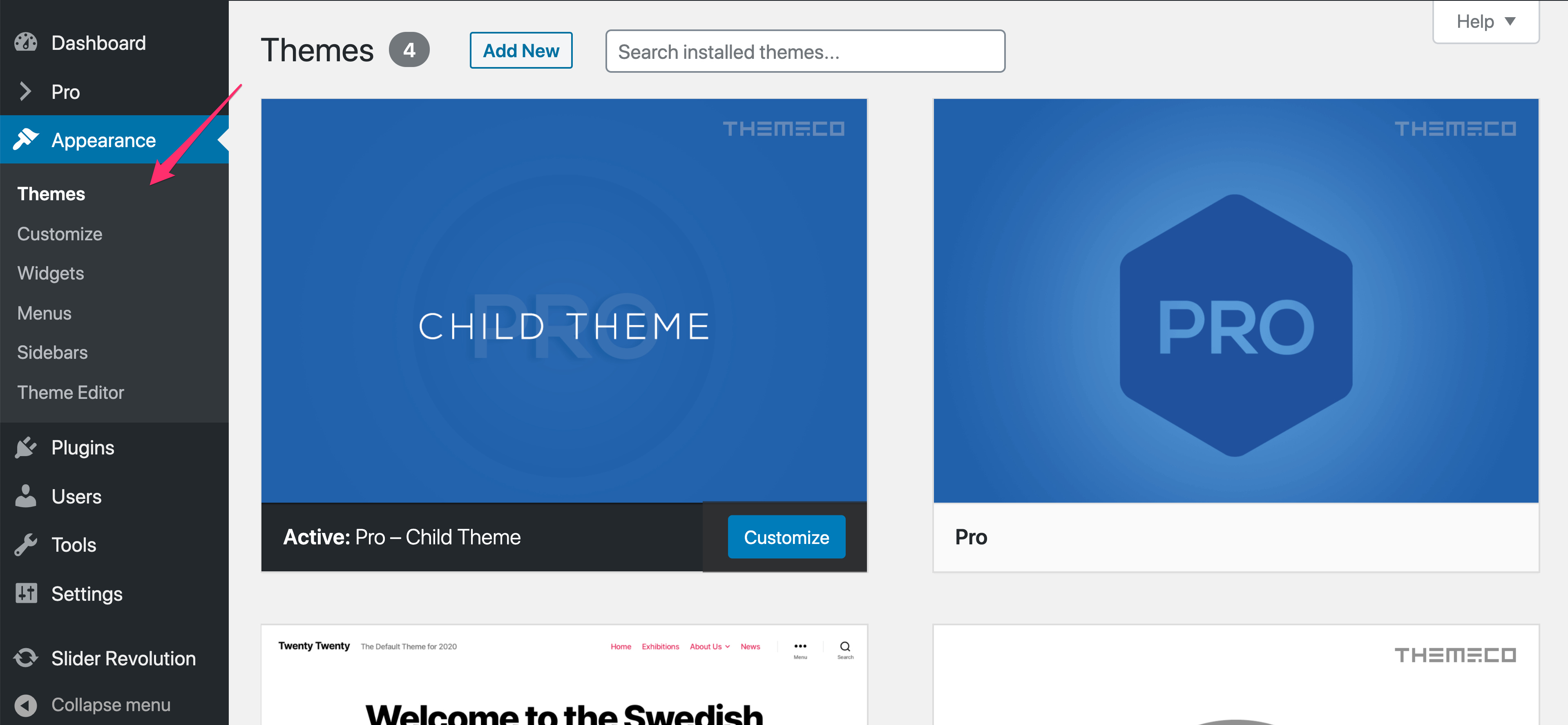The height and width of the screenshot is (725, 1568).
Task: Click the Settings sliders icon
Action: (x=26, y=593)
